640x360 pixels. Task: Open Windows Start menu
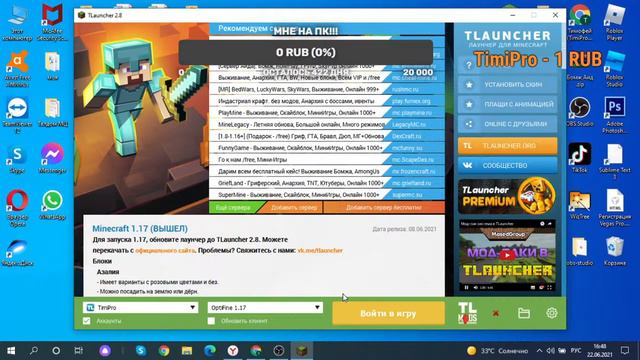[x=11, y=351]
